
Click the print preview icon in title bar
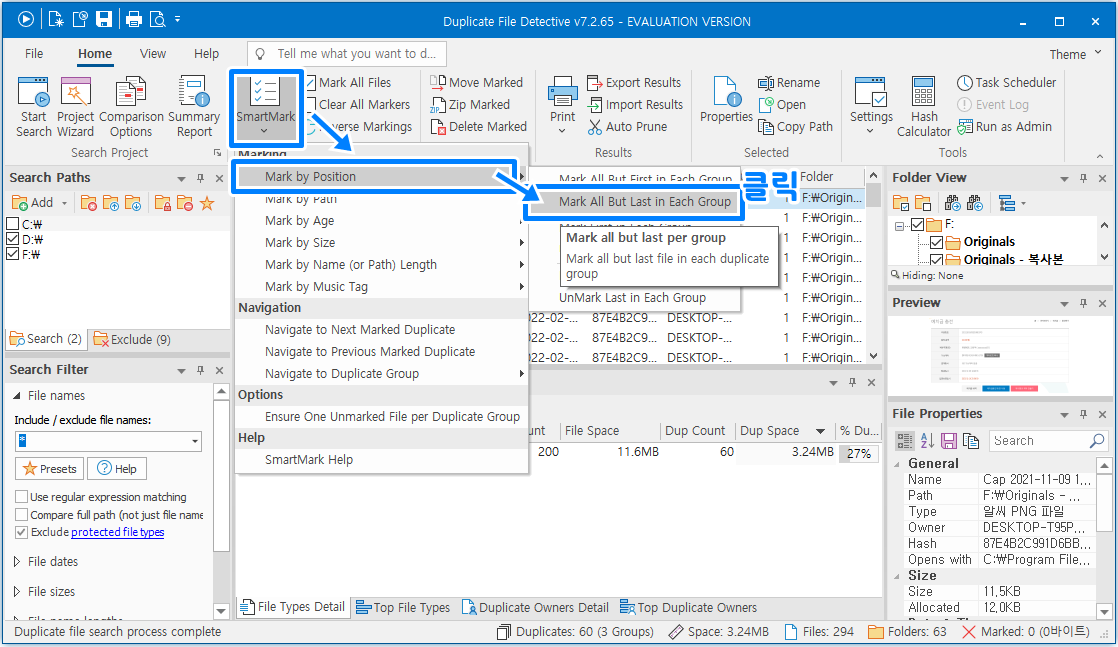(x=158, y=19)
